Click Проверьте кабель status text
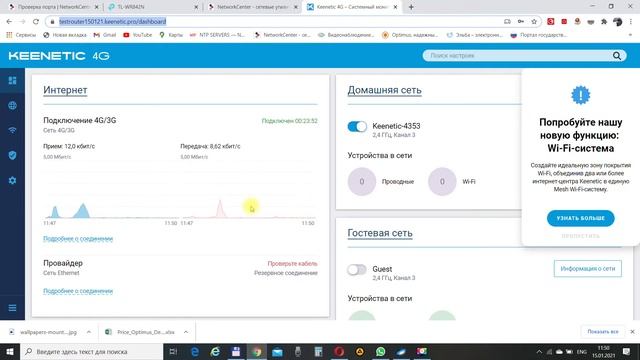Screen dimensions: 640x360 292,264
